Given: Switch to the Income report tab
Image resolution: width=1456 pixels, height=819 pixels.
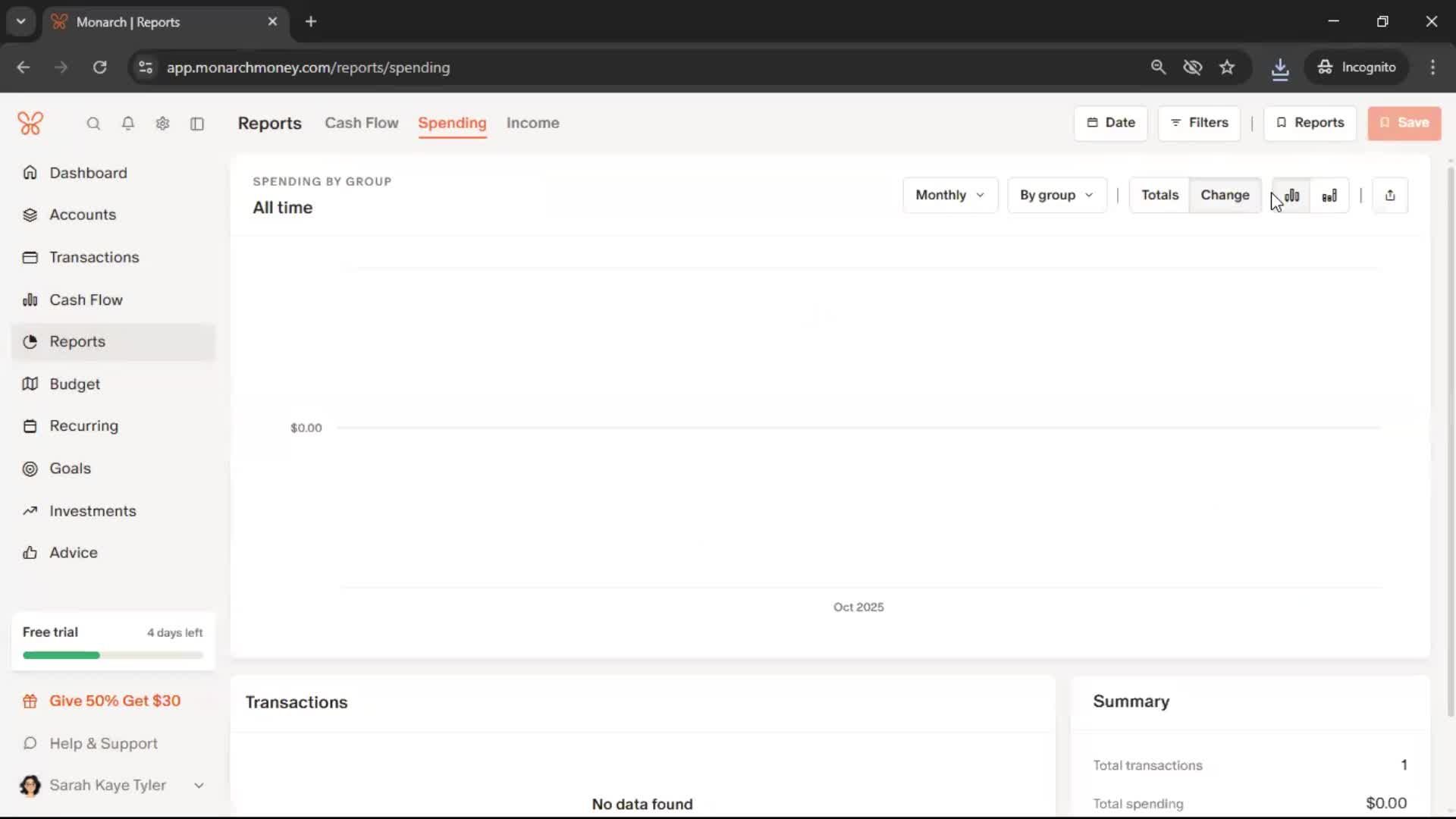Looking at the screenshot, I should (532, 123).
